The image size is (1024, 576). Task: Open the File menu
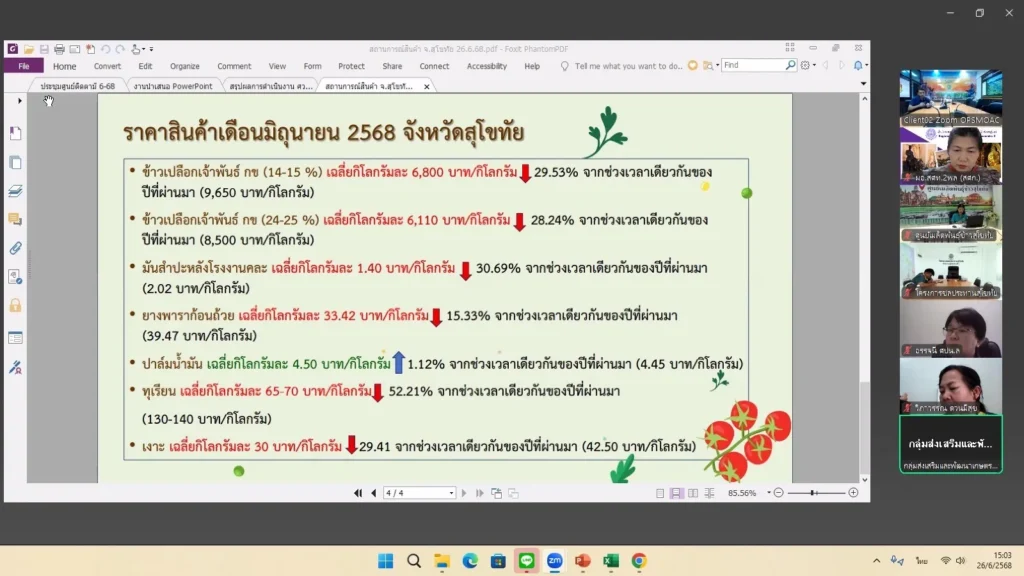(24, 66)
